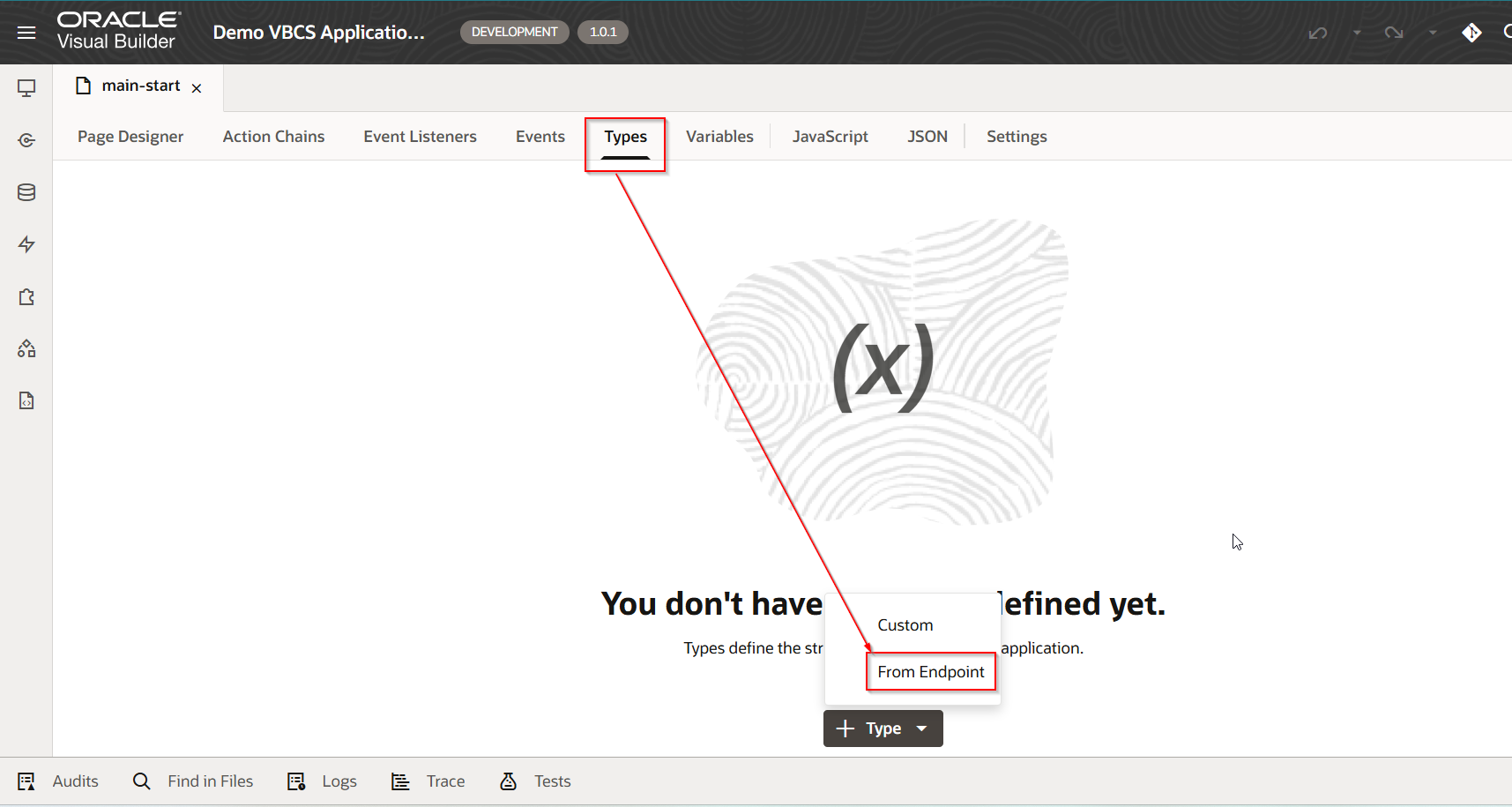The image size is (1512, 807).
Task: Switch to the Variables tab
Action: coord(719,137)
